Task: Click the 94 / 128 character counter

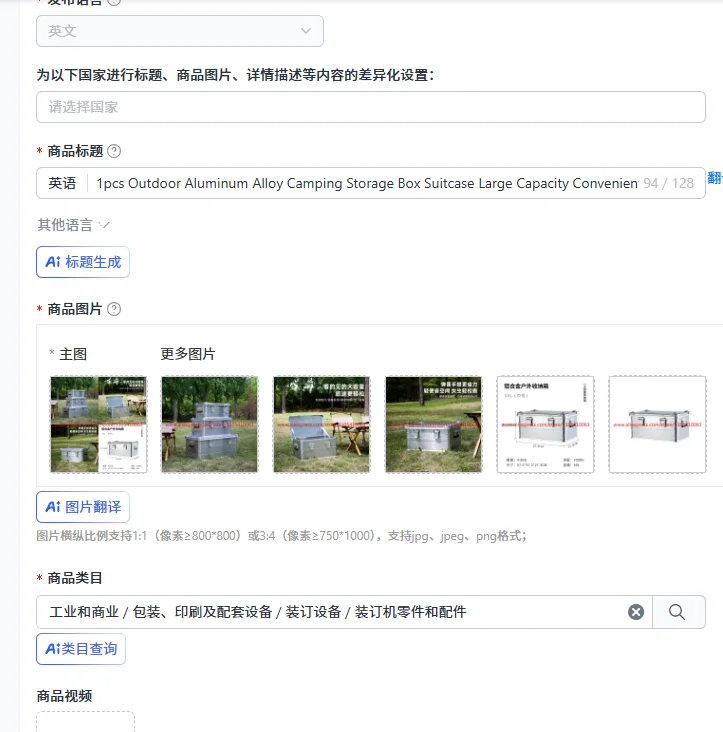Action: (668, 183)
